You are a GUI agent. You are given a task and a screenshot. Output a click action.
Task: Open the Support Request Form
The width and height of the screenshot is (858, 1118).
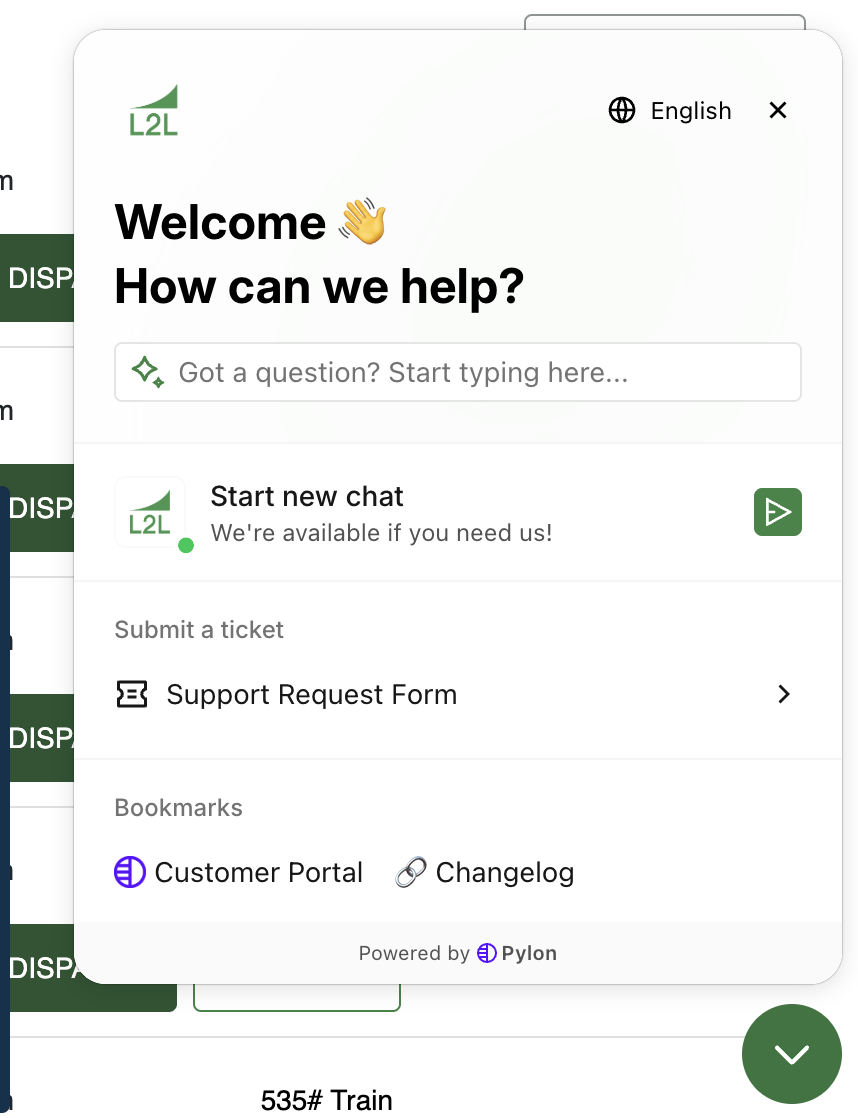458,694
